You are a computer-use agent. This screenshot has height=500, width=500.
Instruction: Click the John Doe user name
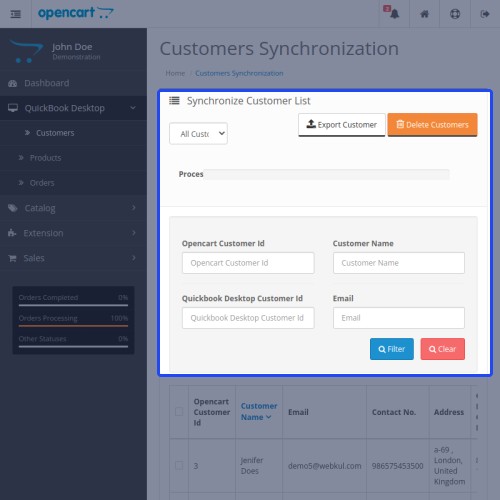(x=72, y=47)
